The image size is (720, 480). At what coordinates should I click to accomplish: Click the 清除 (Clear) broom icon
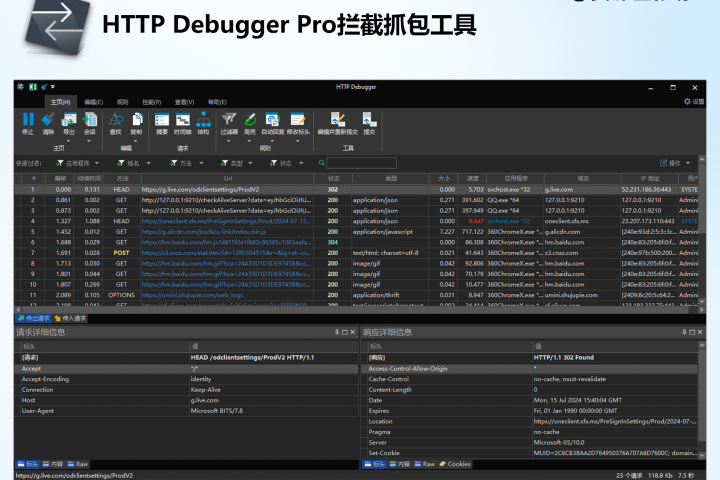[x=48, y=122]
